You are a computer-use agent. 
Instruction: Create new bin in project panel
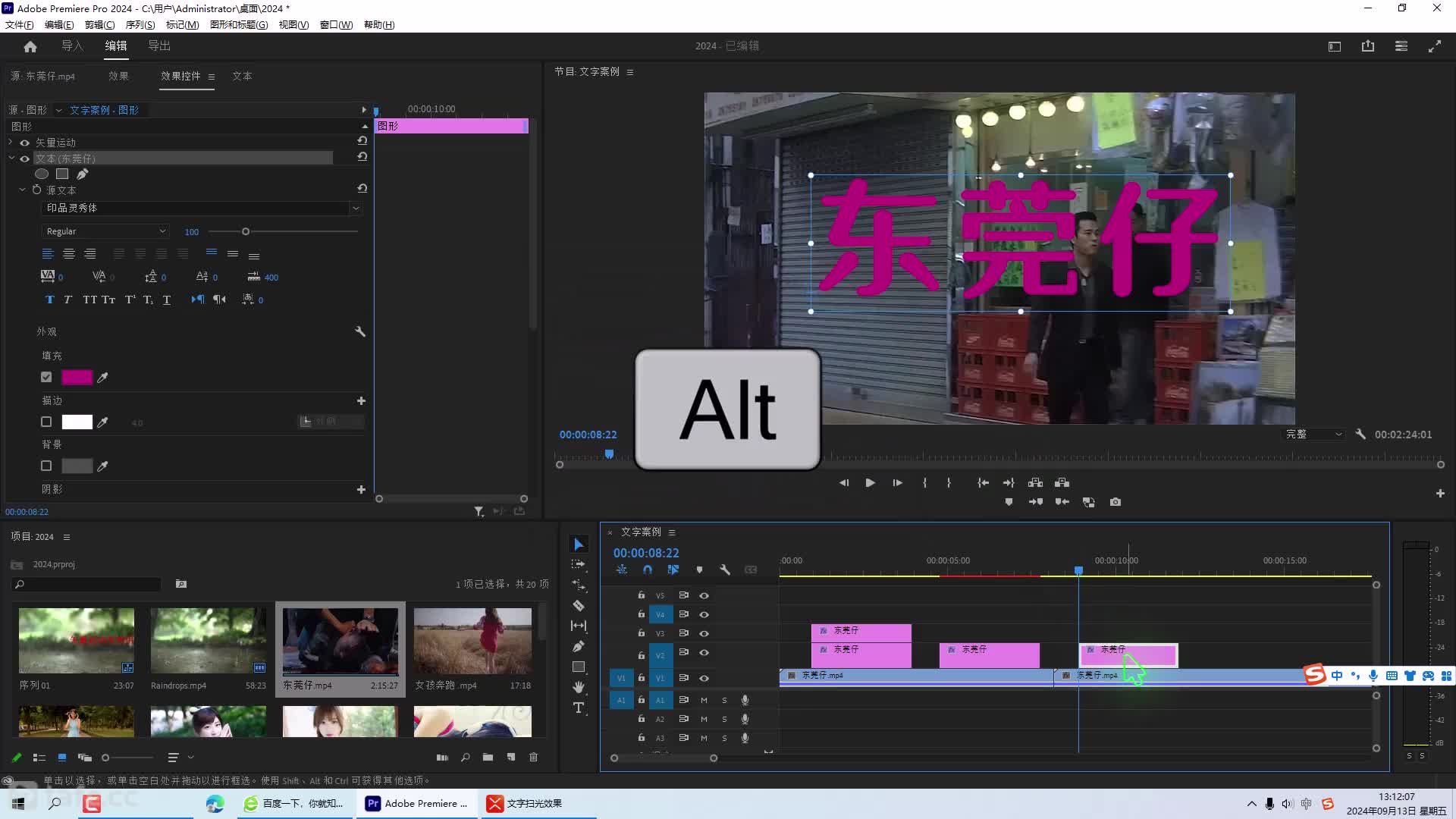(488, 757)
